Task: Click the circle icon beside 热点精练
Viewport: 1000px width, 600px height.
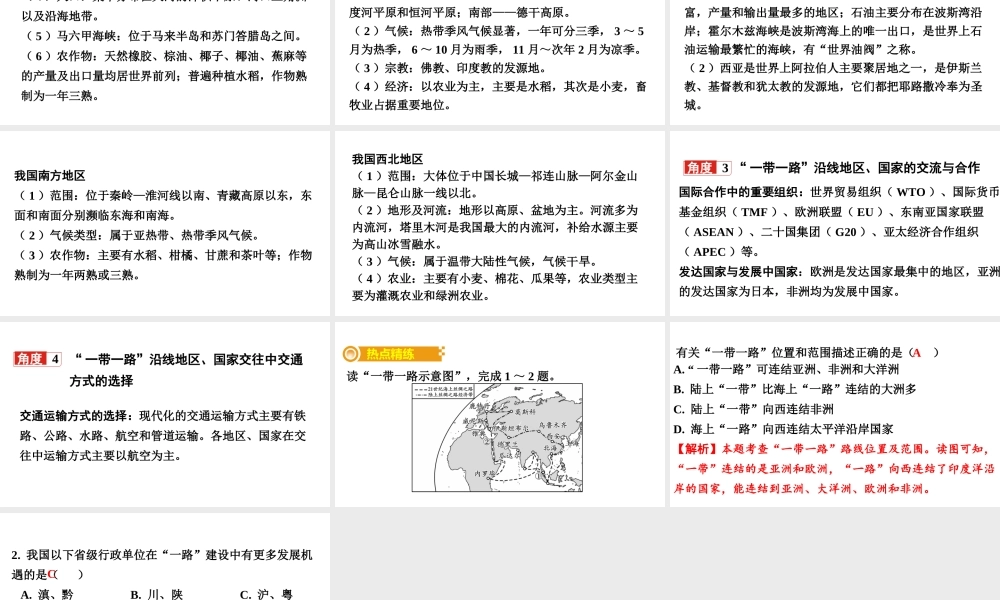Action: pyautogui.click(x=351, y=354)
